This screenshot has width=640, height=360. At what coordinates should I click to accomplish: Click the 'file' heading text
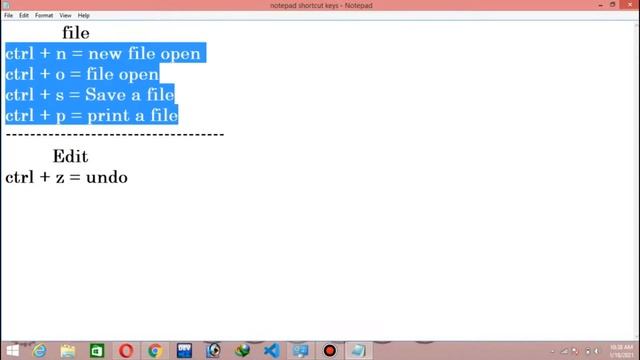tap(76, 33)
